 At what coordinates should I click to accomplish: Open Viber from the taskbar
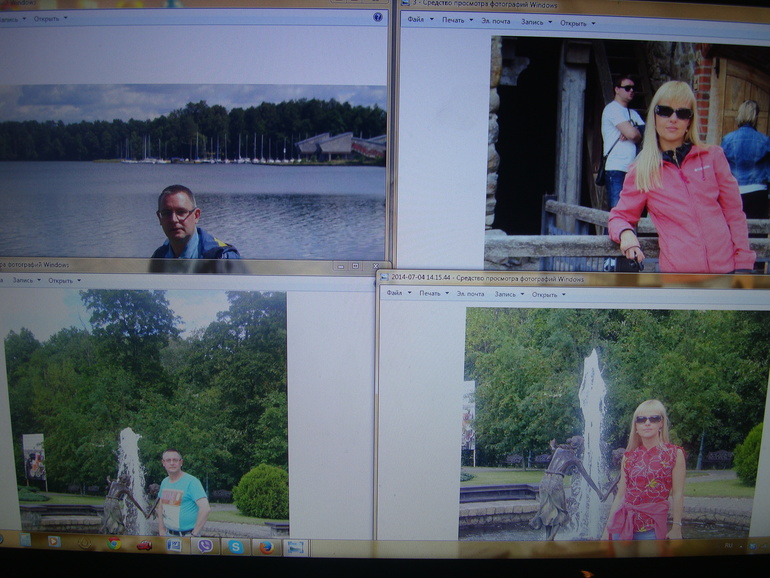click(x=203, y=545)
